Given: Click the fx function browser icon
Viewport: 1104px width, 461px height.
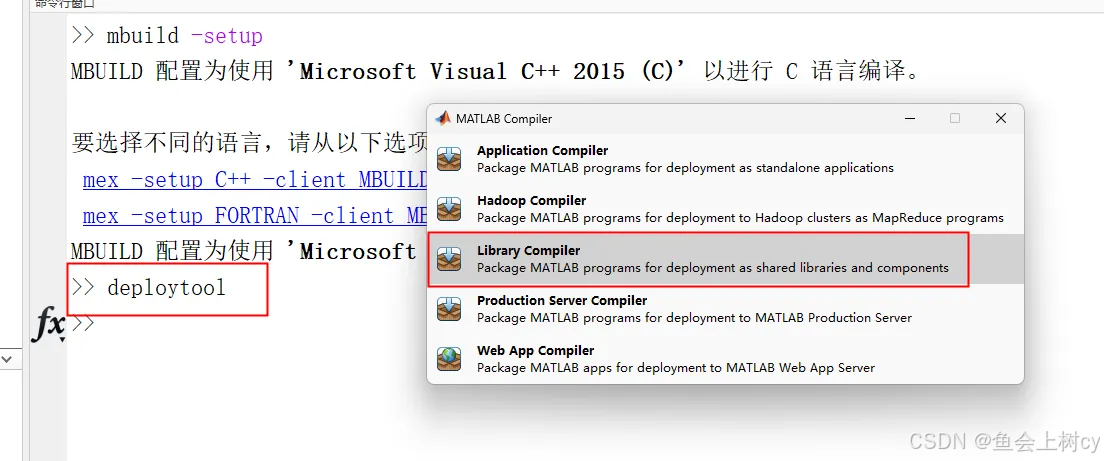Looking at the screenshot, I should coord(49,325).
